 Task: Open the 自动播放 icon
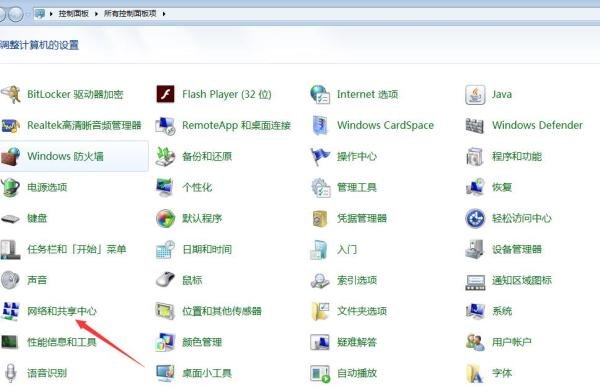pos(320,373)
